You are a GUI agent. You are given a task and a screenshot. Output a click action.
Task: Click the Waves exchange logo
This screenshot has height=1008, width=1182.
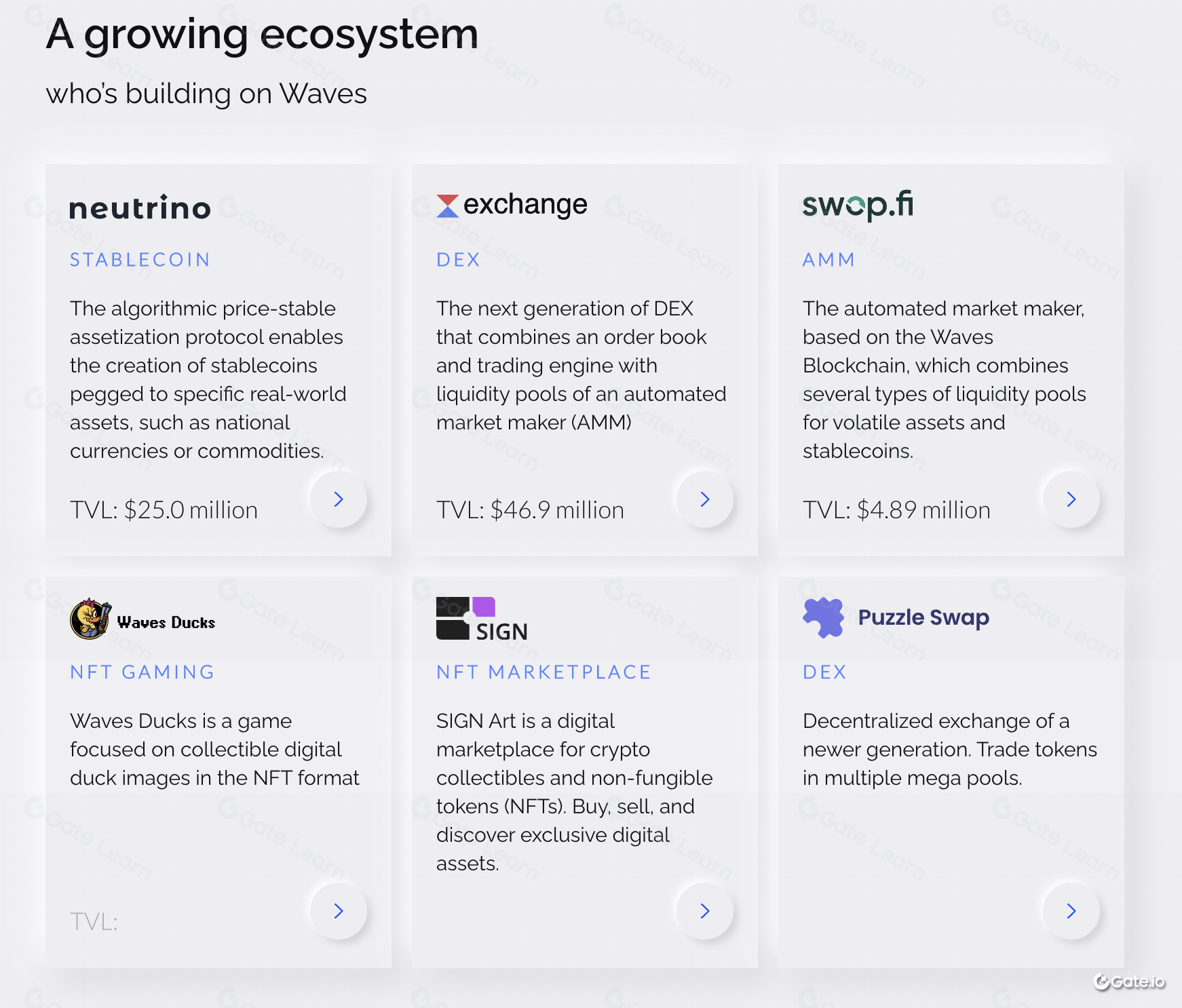coord(512,205)
